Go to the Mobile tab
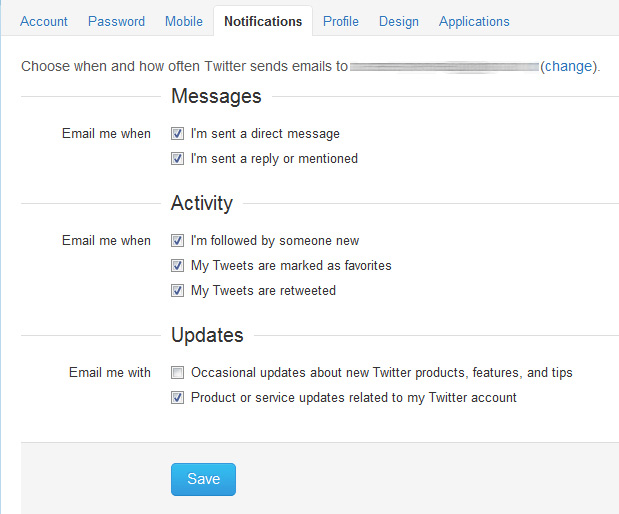 [184, 21]
